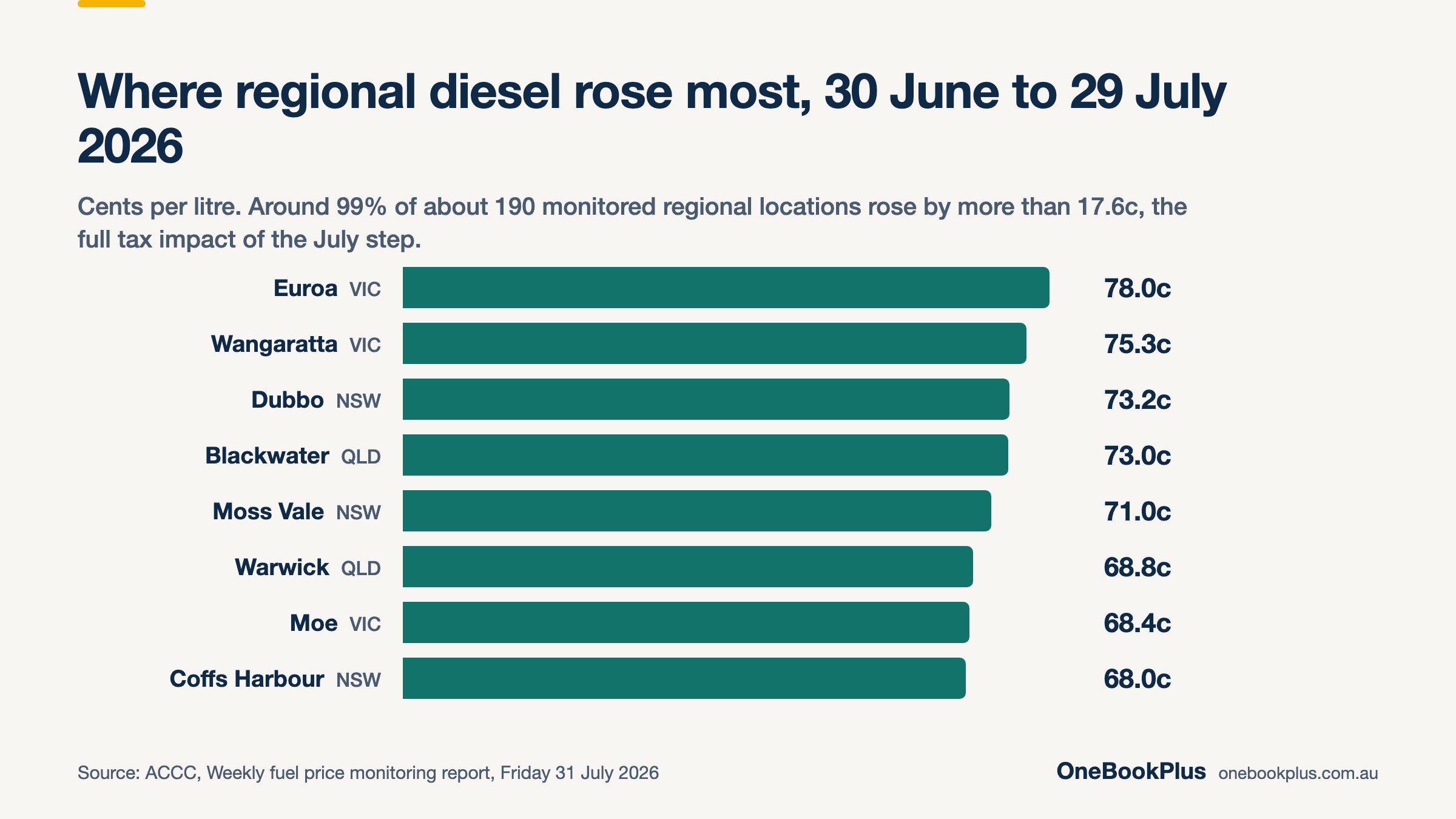Click the Warwick bar
Viewport: 1456px width, 819px height.
(688, 567)
